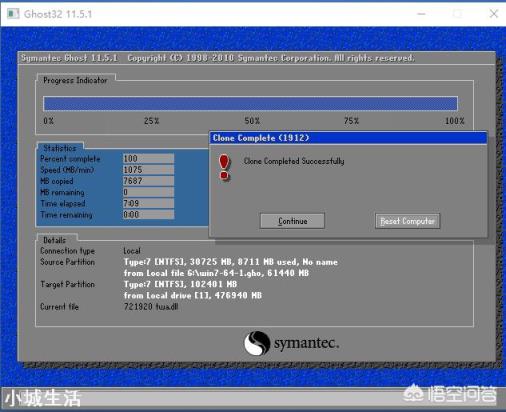Viewport: 506px width, 412px height.
Task: Click the Time remaining label
Action: pyautogui.click(x=66, y=215)
